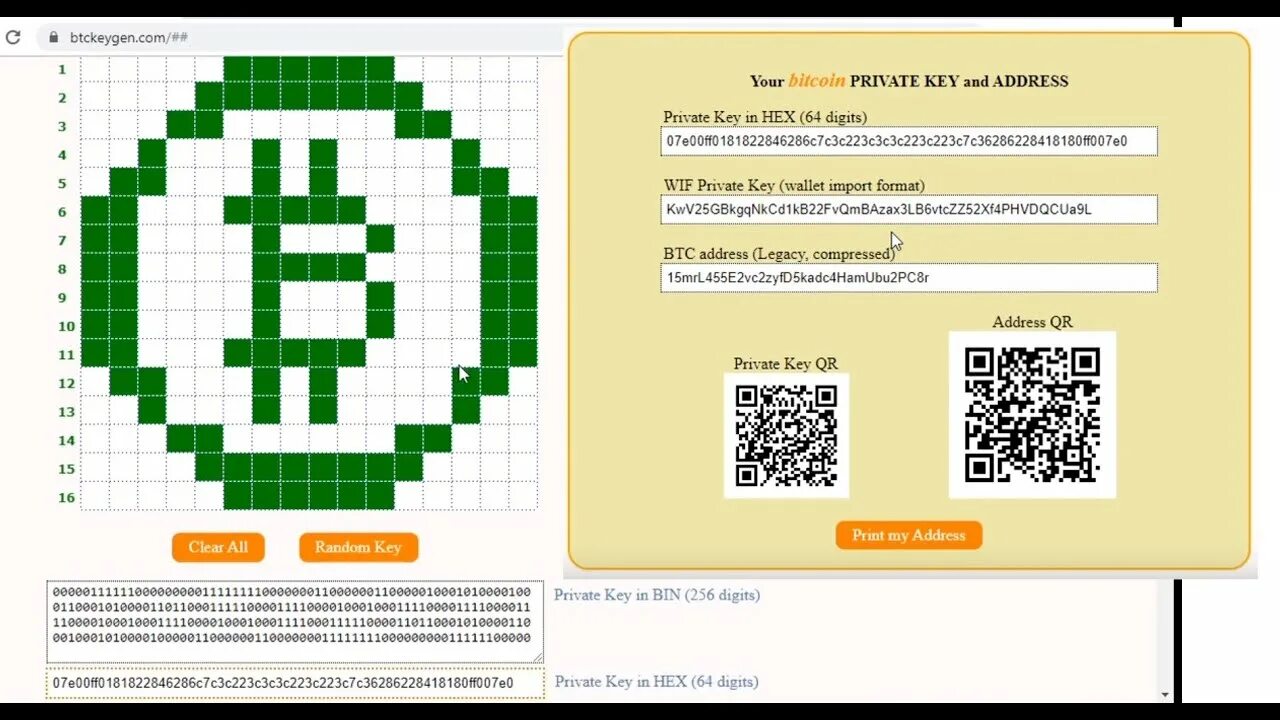This screenshot has height=720, width=1280.
Task: Toggle the top-left cell of grid row 1
Action: tap(95, 69)
